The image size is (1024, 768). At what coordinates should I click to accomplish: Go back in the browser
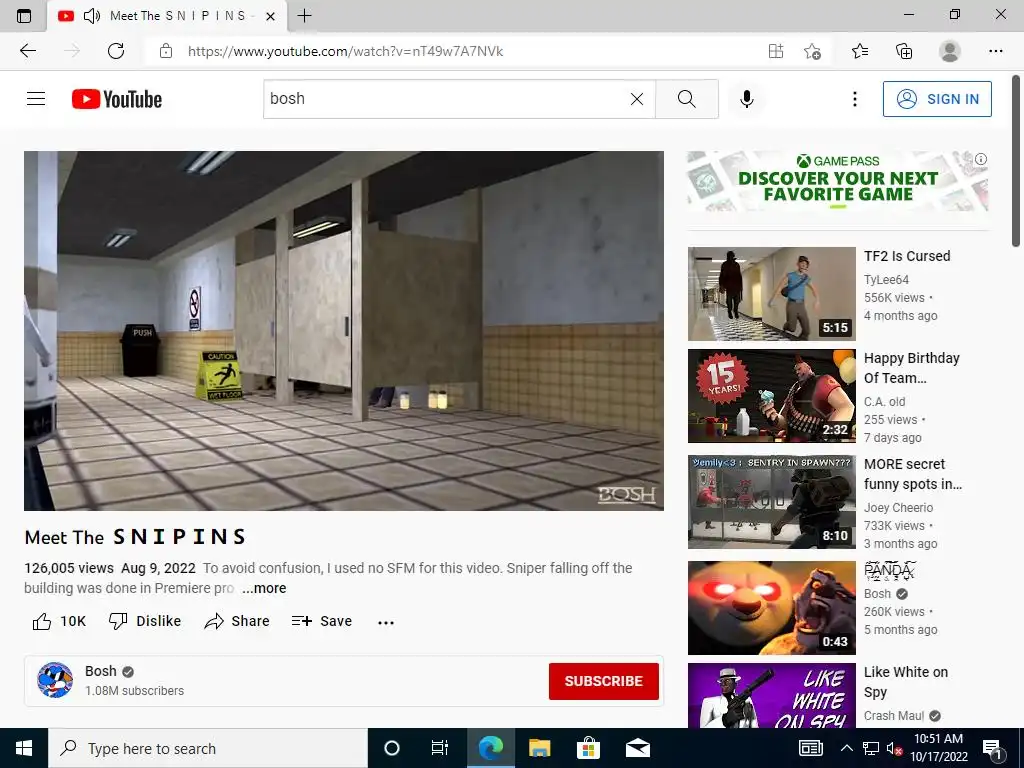click(x=28, y=51)
